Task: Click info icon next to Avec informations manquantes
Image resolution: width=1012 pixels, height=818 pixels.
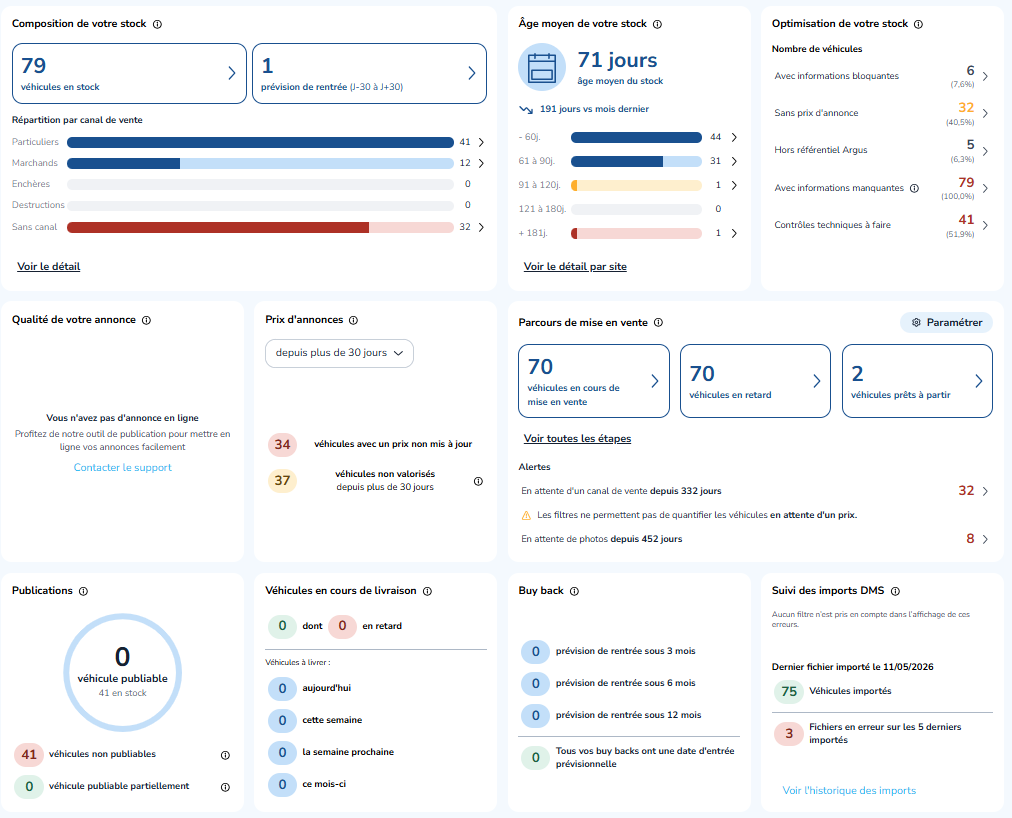Action: [914, 189]
